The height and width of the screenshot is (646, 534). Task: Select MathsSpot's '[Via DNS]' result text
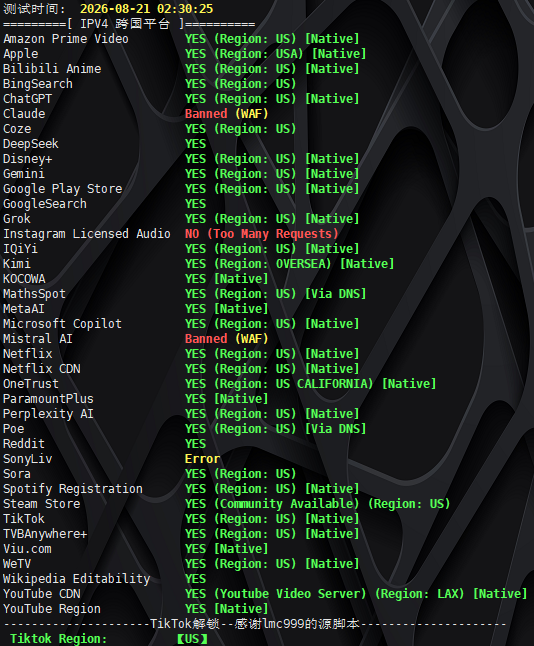click(335, 294)
